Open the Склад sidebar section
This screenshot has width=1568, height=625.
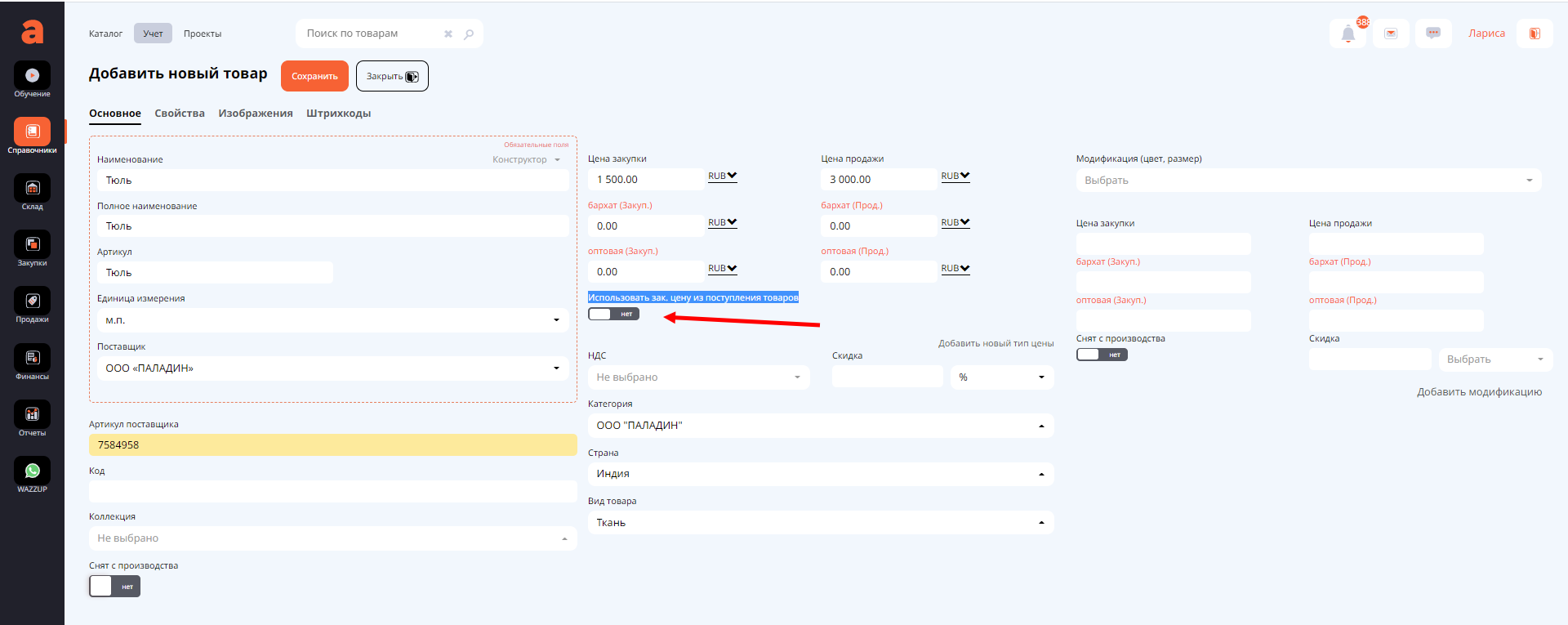tap(32, 189)
